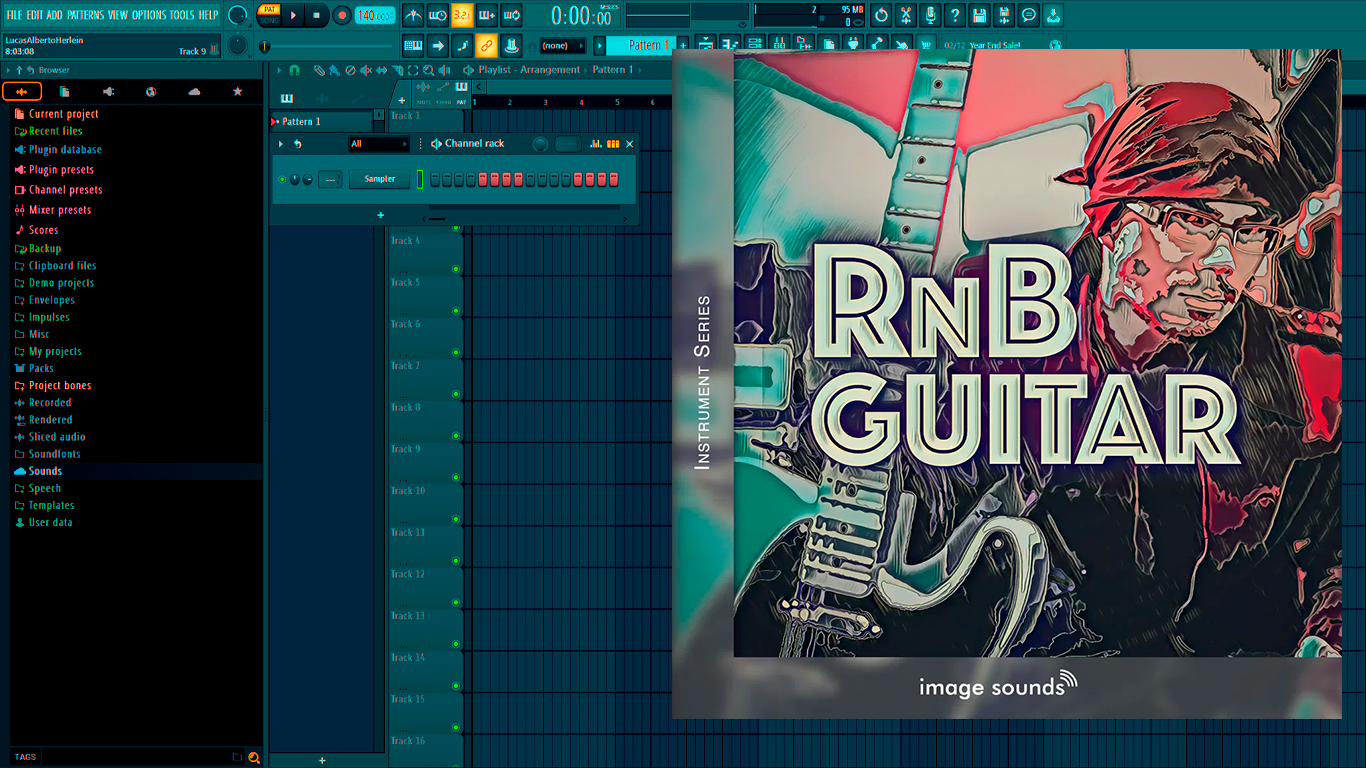Select the zoom magnifier tool in playlist
1366x768 pixels.
pyautogui.click(x=428, y=70)
